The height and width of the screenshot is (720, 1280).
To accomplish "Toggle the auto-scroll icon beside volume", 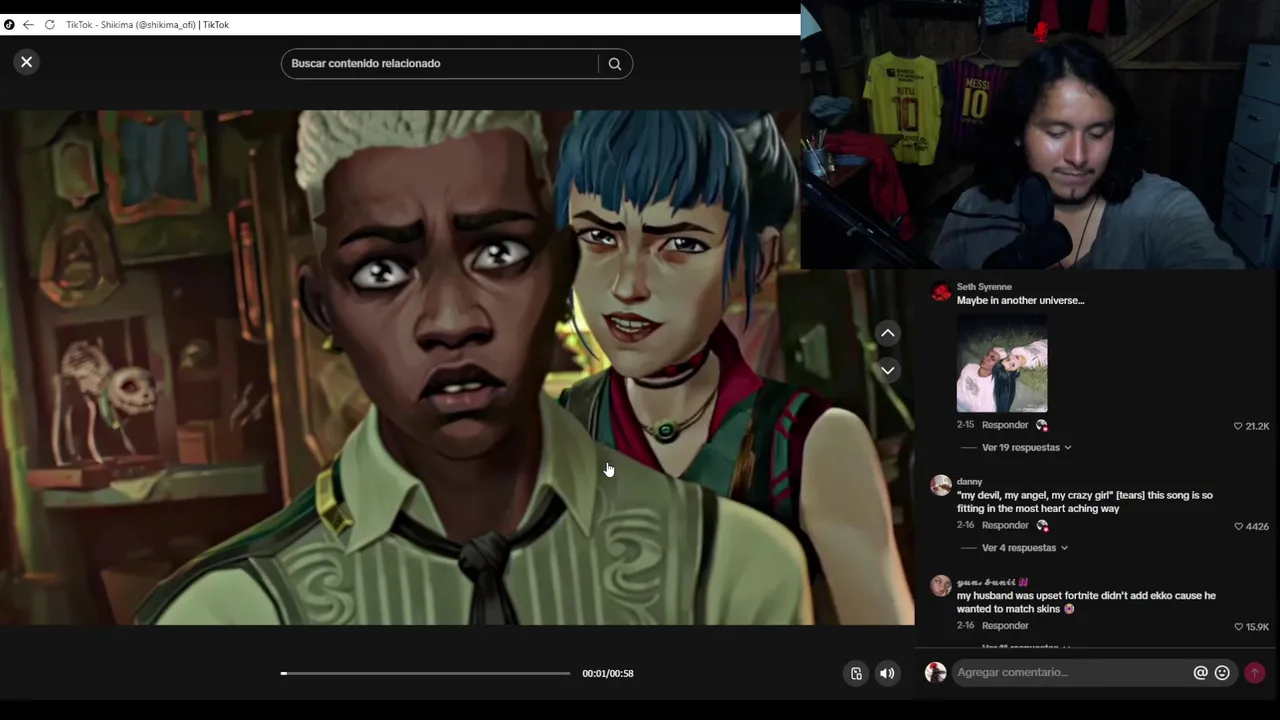I will click(856, 673).
